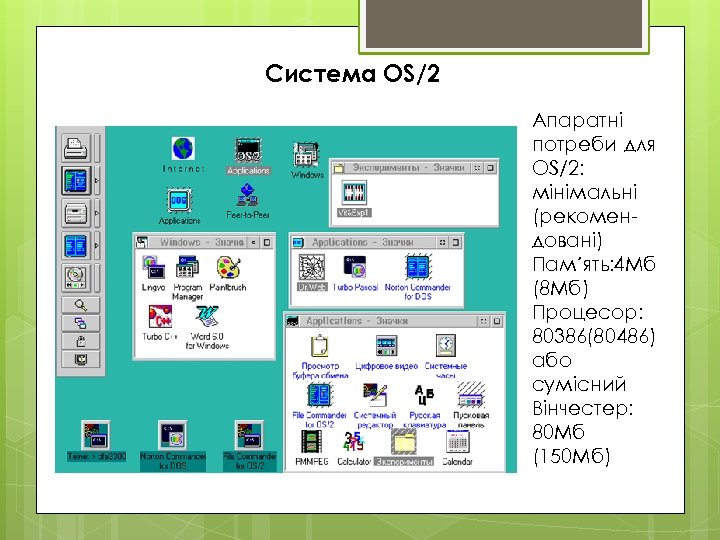Launch File Commander for OS/2 in Applications window

[319, 395]
